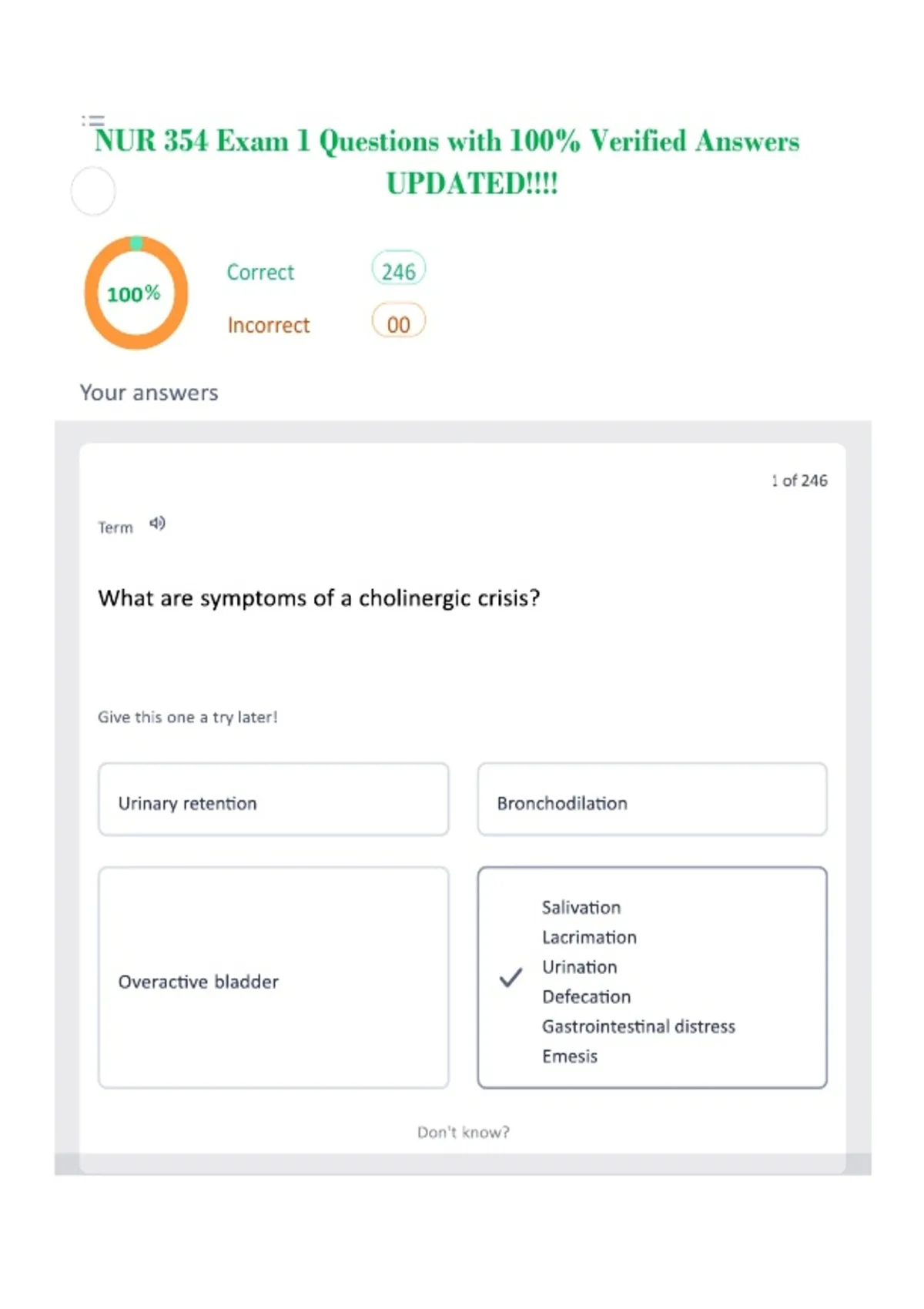Click the Incorrect count badge 00
Screen dimensions: 924x1309
[398, 323]
